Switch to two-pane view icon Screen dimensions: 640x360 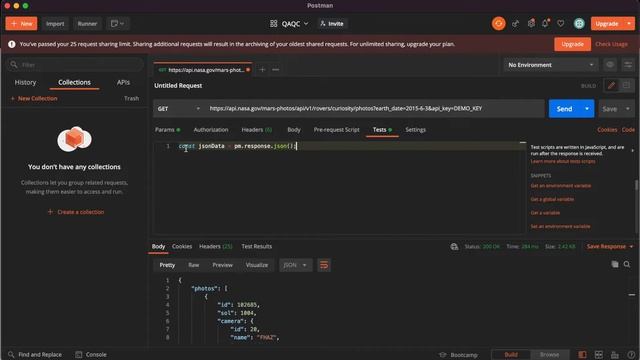(598, 355)
